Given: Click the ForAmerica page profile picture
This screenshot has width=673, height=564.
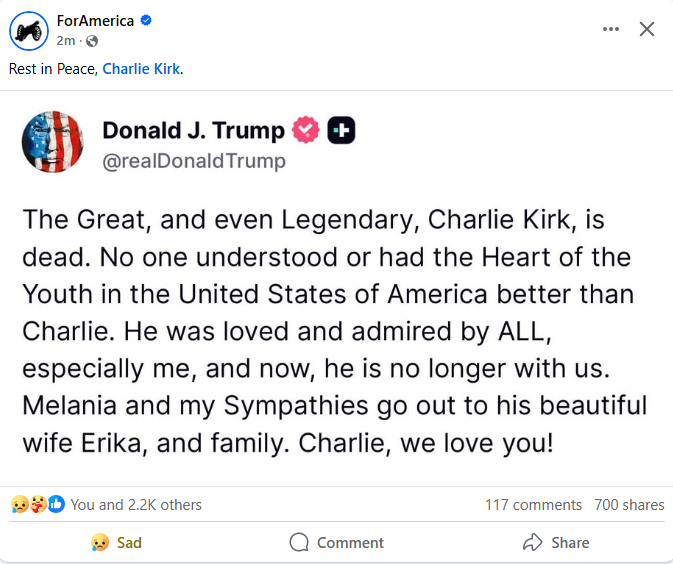Looking at the screenshot, I should 29,31.
